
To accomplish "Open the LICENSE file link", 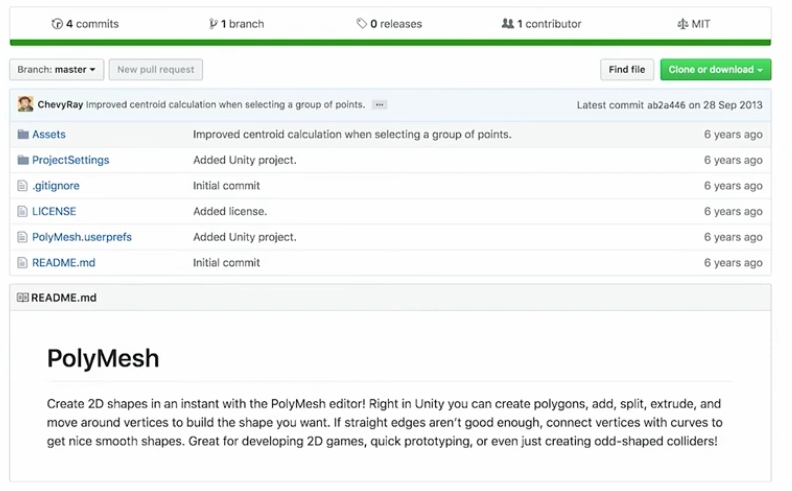I will (54, 211).
